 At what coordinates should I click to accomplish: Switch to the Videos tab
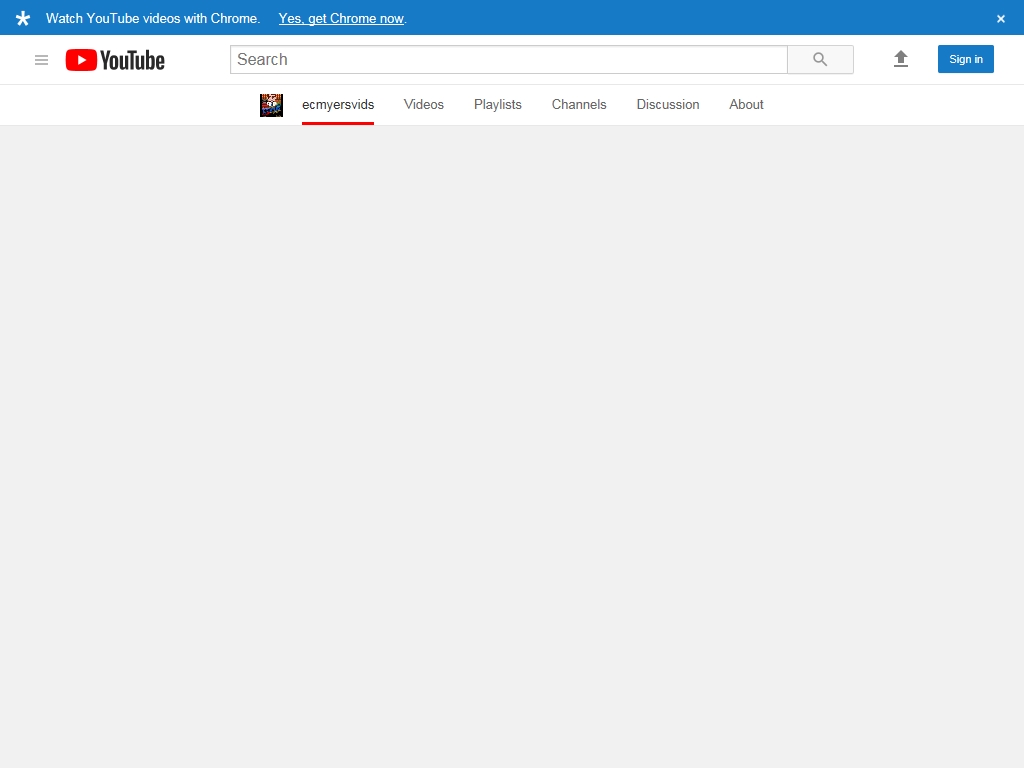pos(424,104)
